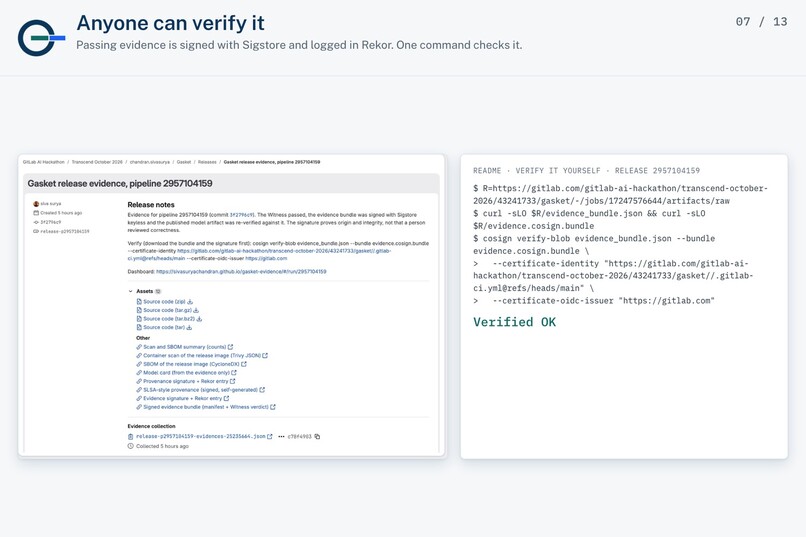806x537 pixels.
Task: Click the siva surya author name
Action: [x=51, y=204]
